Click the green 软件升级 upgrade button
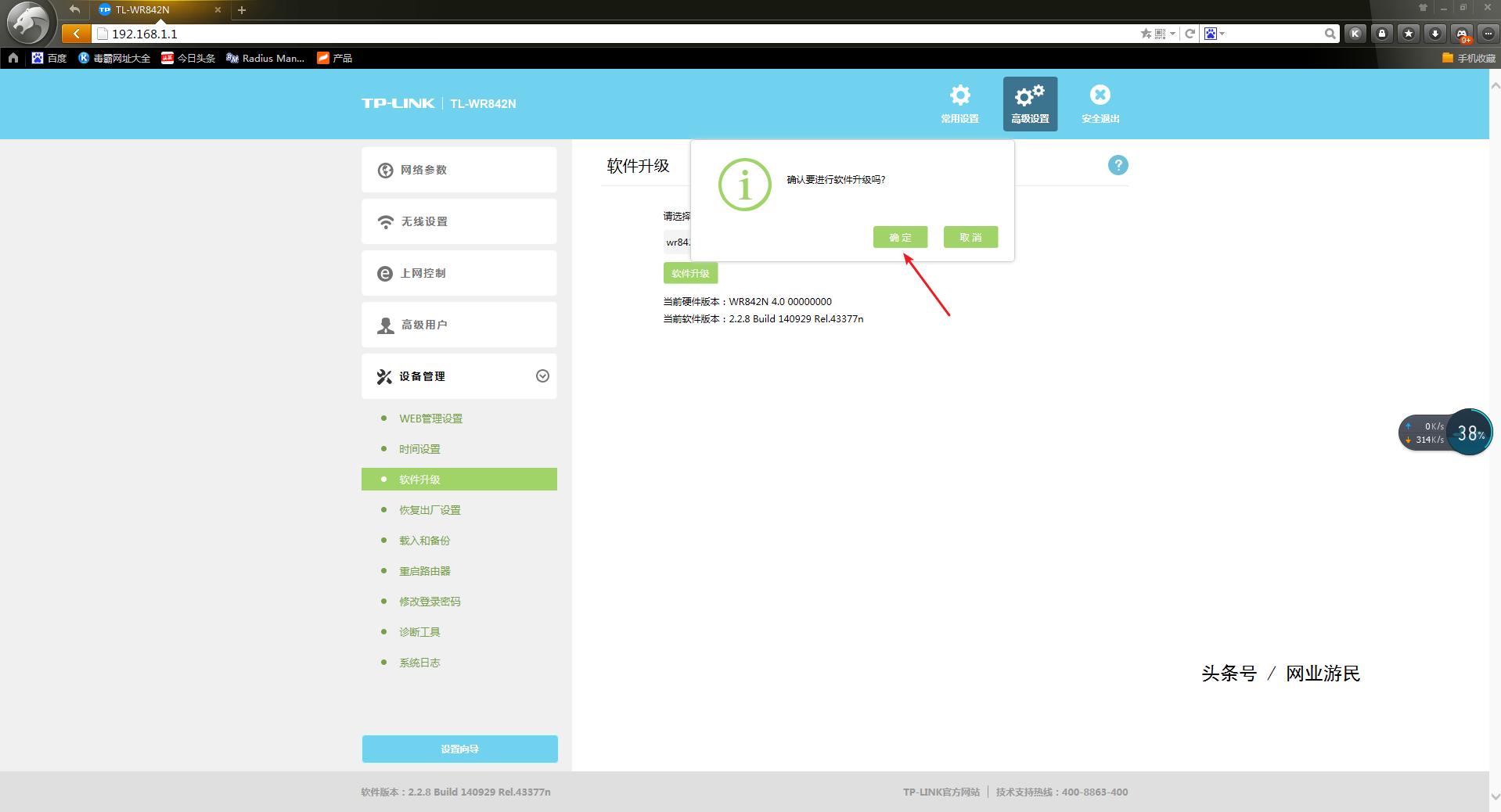The width and height of the screenshot is (1501, 812). pos(690,273)
